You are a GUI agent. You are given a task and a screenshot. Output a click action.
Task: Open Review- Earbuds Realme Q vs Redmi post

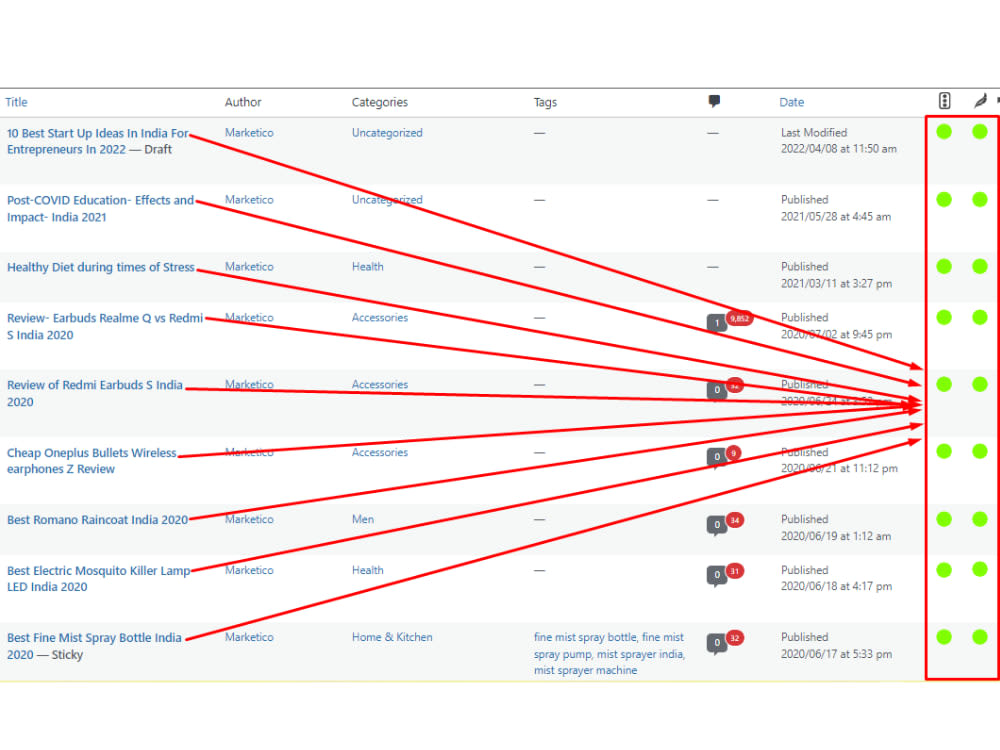point(105,326)
